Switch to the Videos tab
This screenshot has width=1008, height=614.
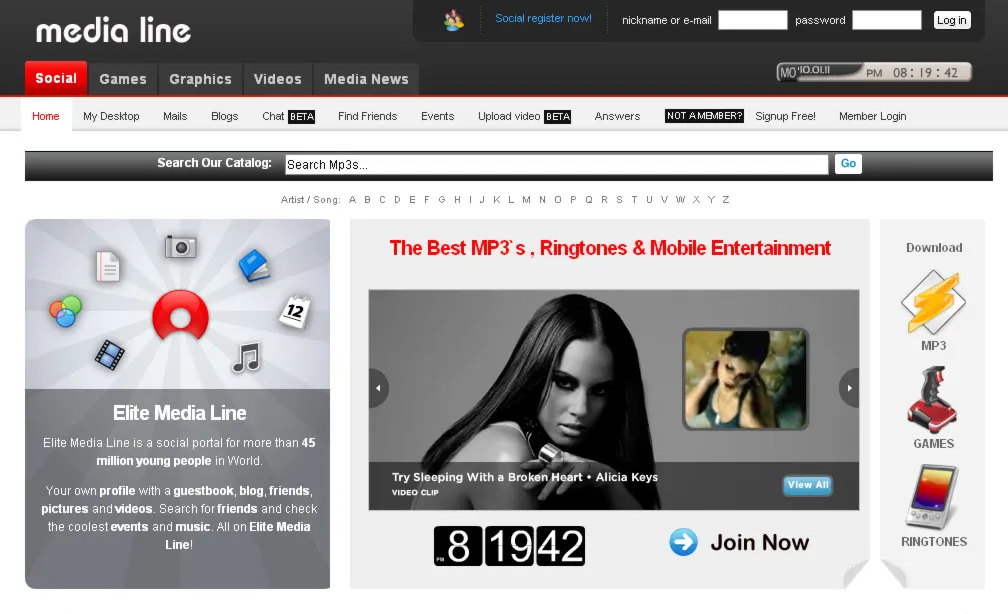point(277,79)
